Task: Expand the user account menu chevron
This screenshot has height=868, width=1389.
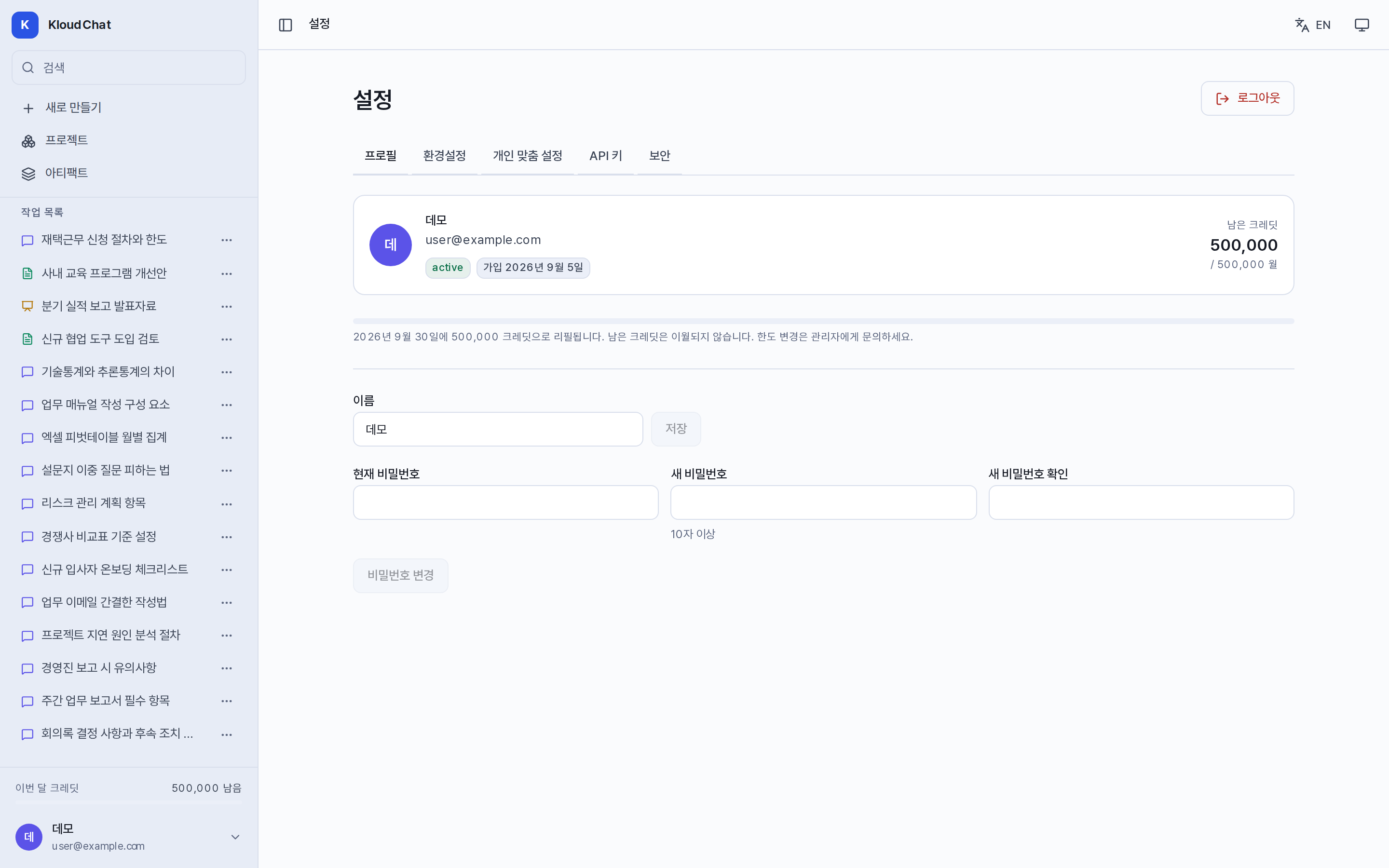Action: [235, 837]
